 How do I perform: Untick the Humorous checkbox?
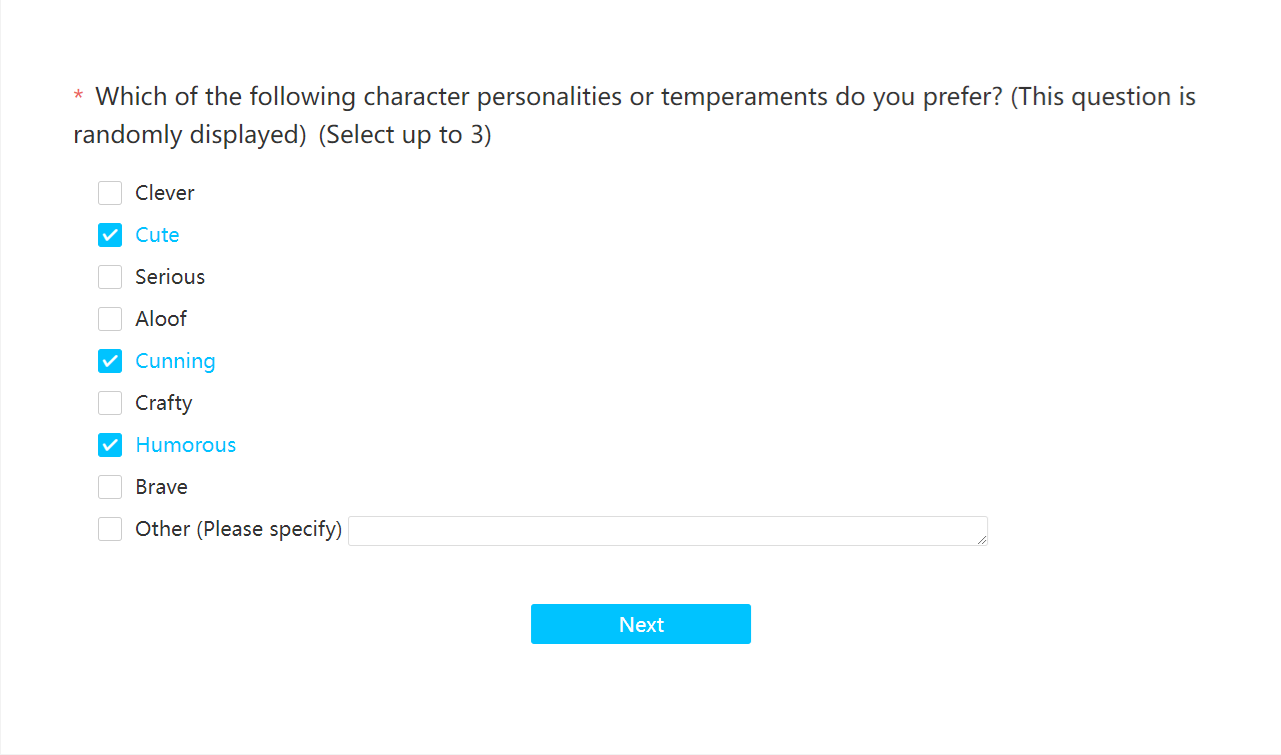point(110,445)
